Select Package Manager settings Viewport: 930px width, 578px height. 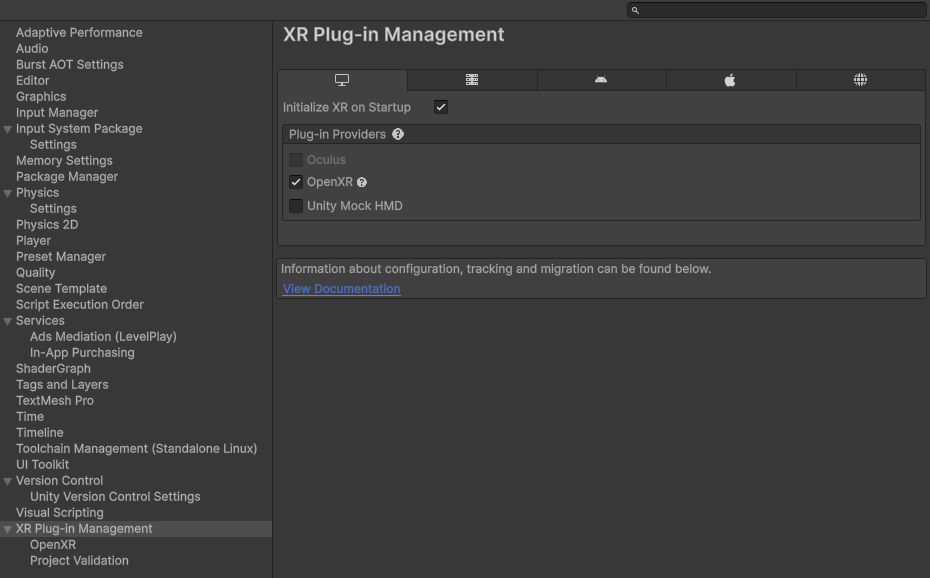[67, 177]
